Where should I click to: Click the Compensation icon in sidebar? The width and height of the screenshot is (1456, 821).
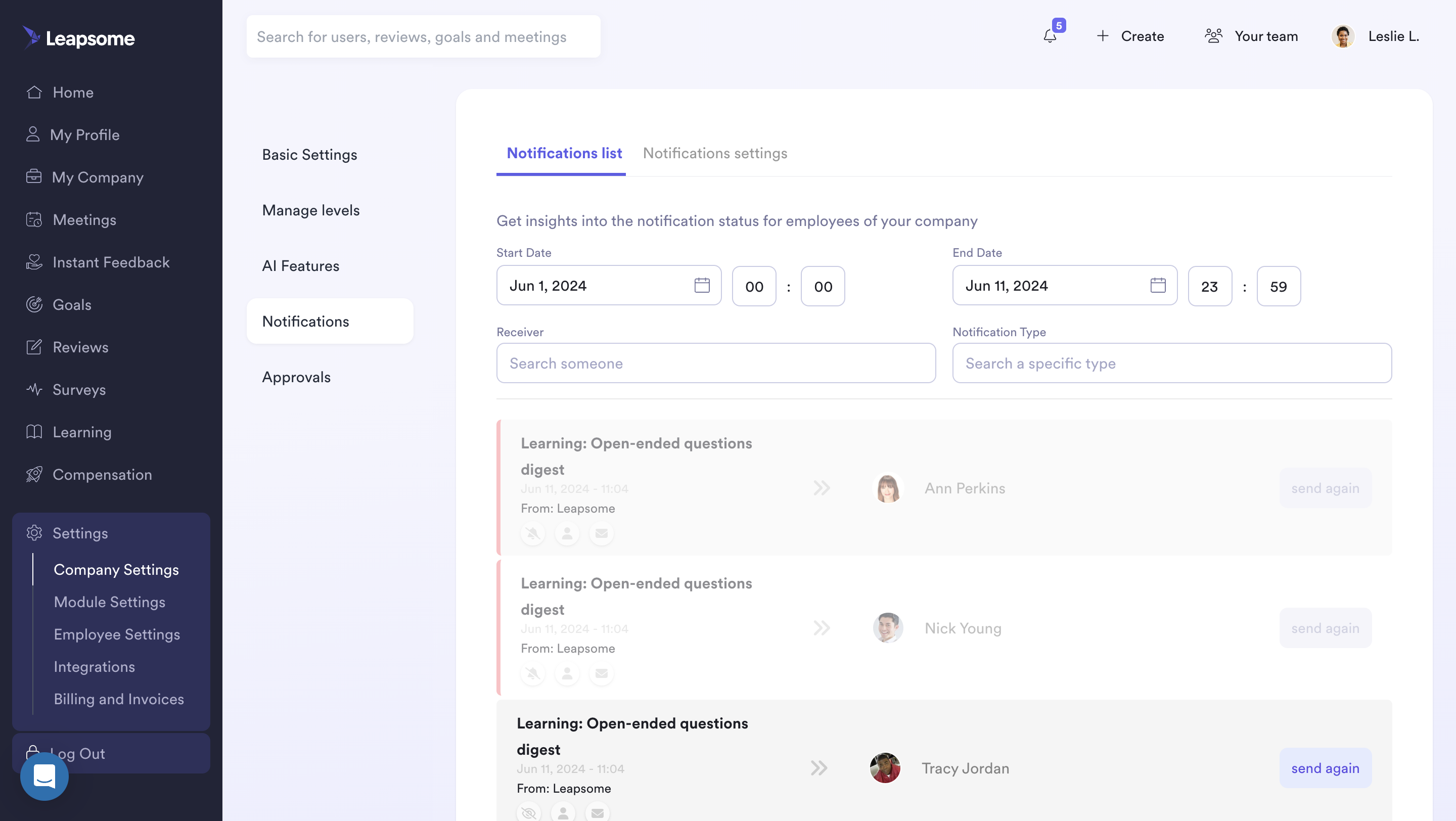tap(33, 475)
